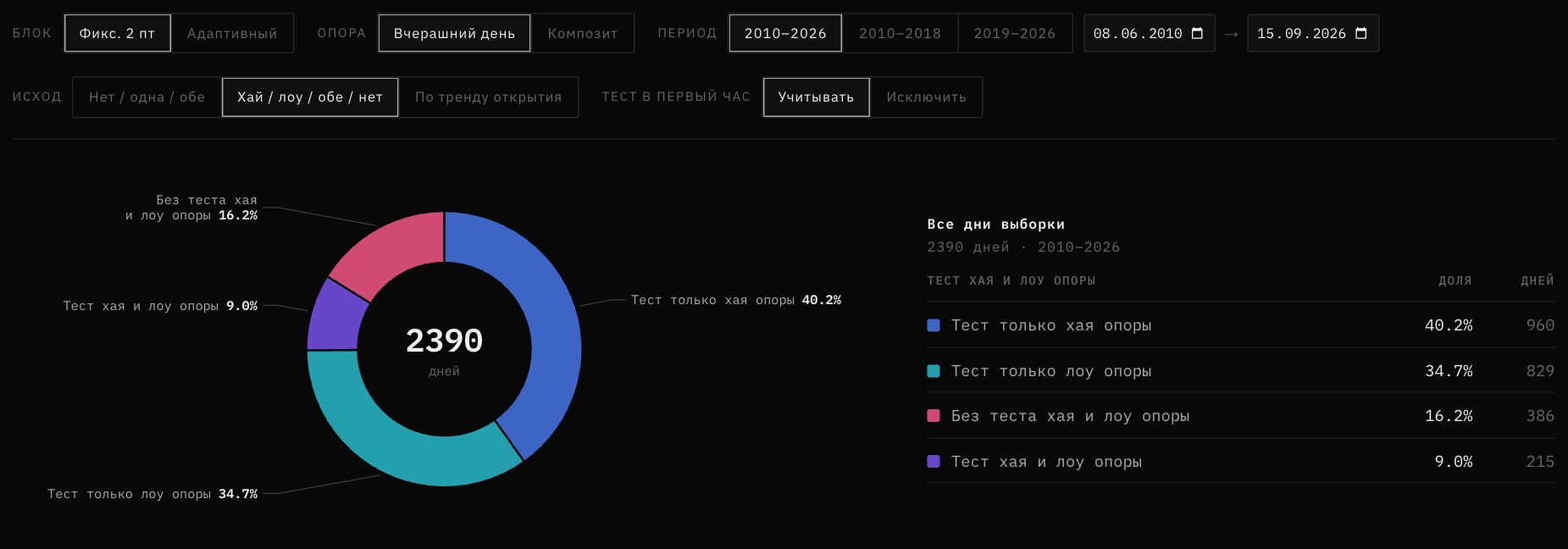Click legend row text «Тест только хая опоры»

click(x=1051, y=325)
